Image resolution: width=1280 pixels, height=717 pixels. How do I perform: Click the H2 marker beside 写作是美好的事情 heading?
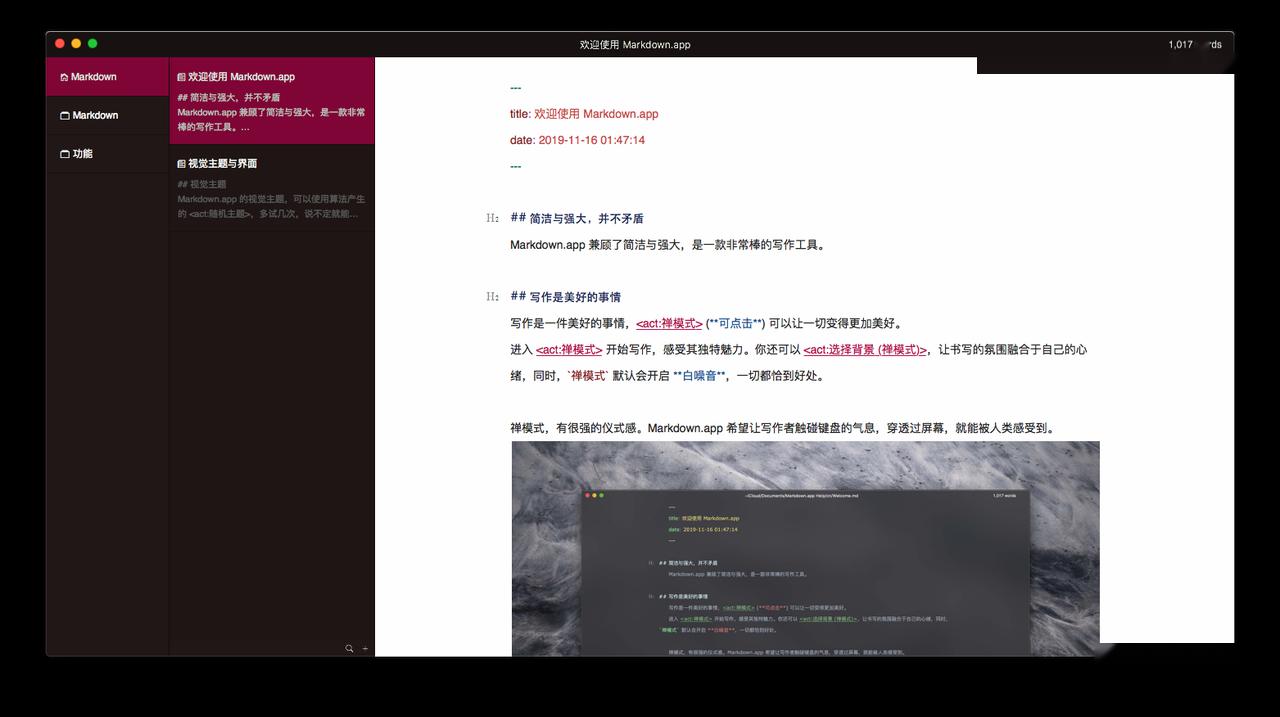click(x=492, y=297)
